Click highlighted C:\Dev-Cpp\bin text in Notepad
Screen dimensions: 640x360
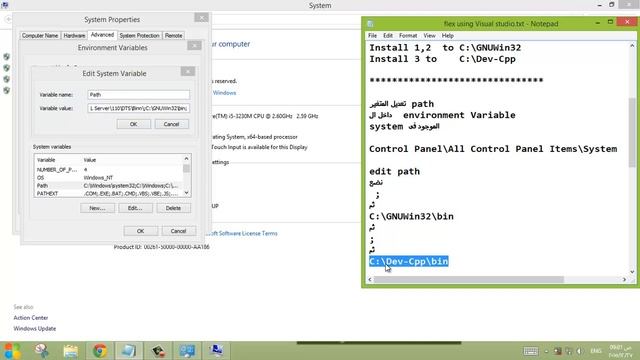(409, 261)
